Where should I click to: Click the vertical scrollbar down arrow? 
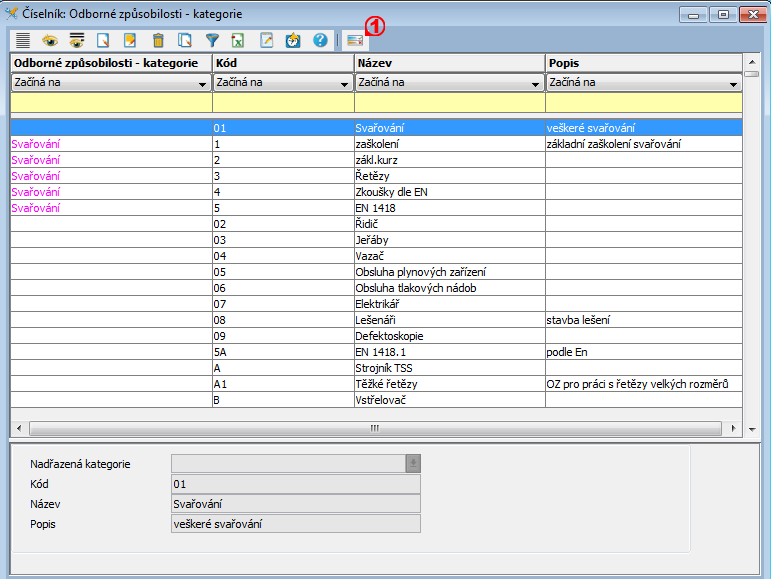752,428
